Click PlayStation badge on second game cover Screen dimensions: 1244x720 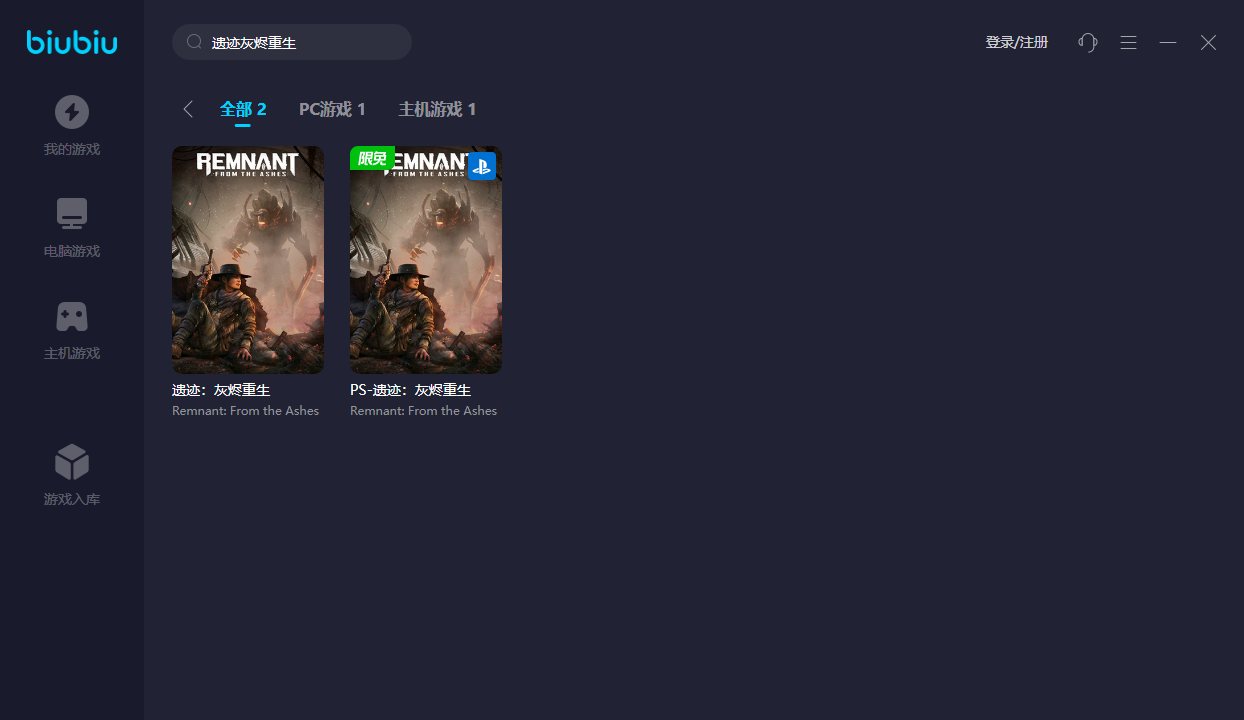(x=482, y=166)
